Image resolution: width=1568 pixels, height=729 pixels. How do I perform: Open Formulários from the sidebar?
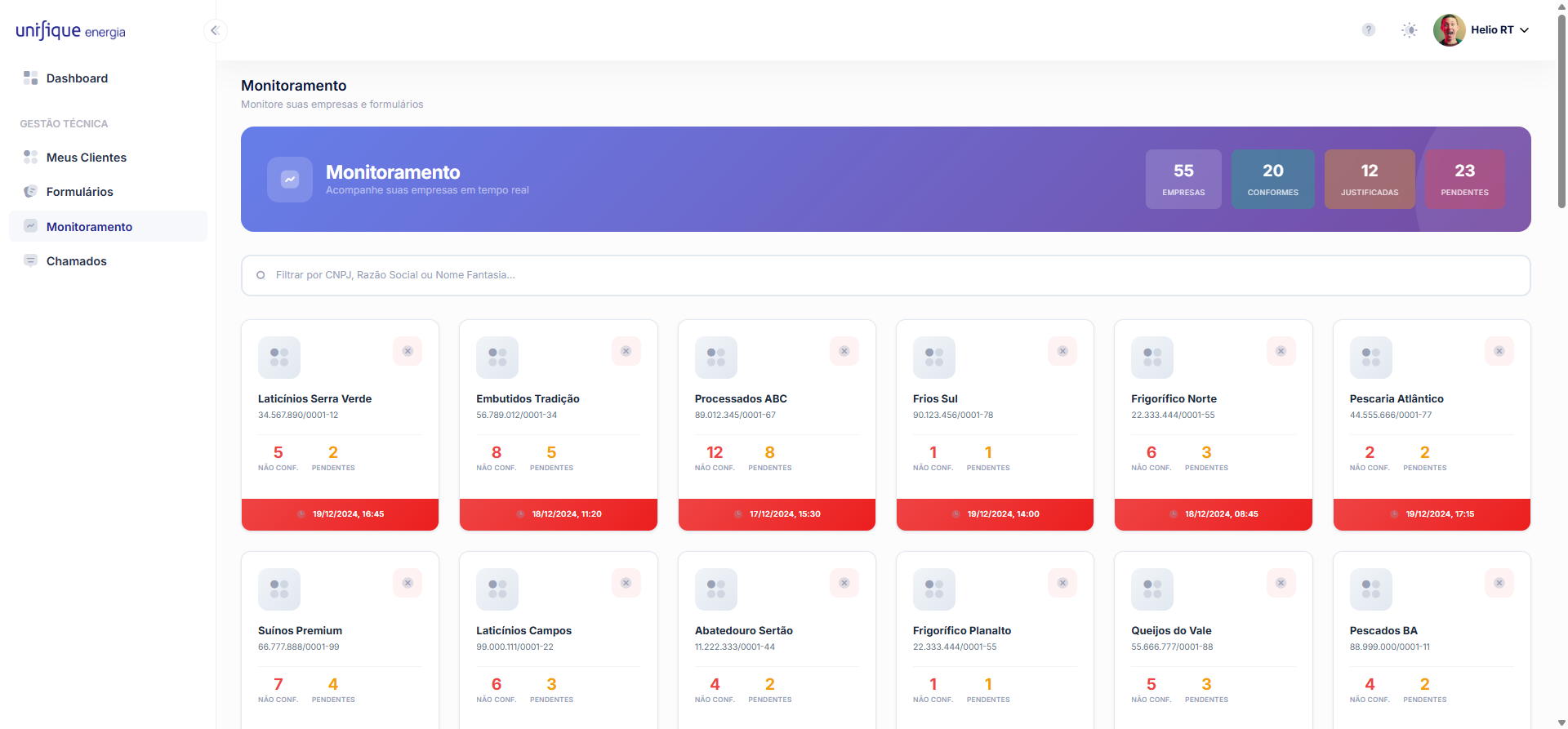tap(79, 192)
